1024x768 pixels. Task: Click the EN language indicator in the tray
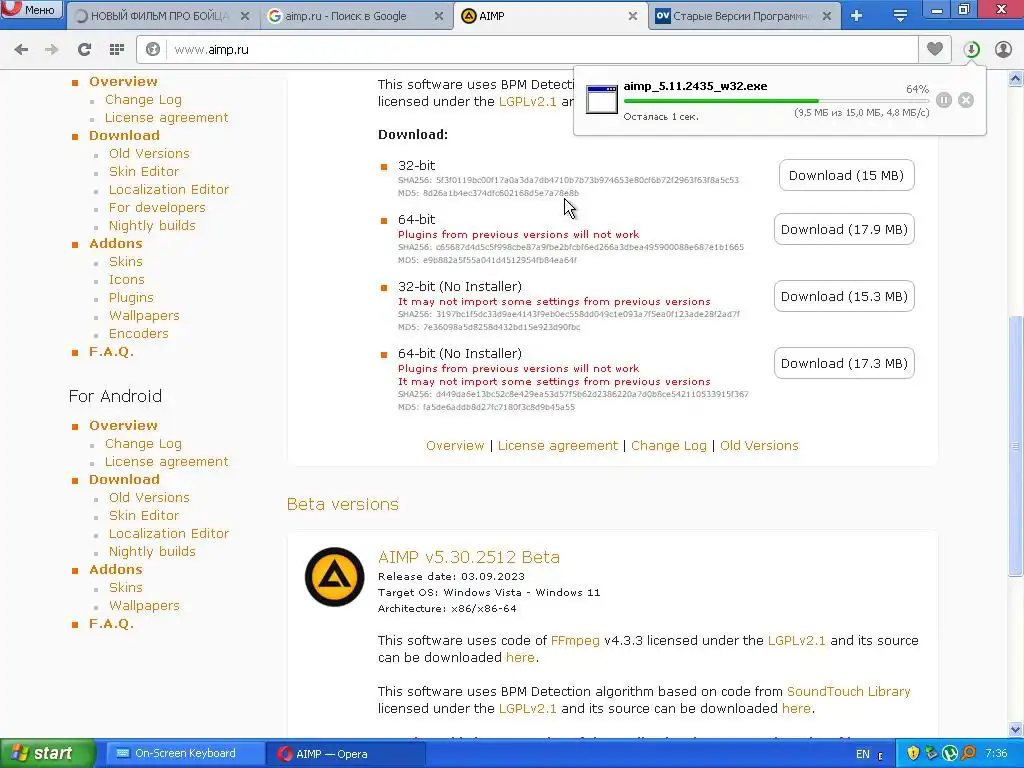click(x=862, y=754)
